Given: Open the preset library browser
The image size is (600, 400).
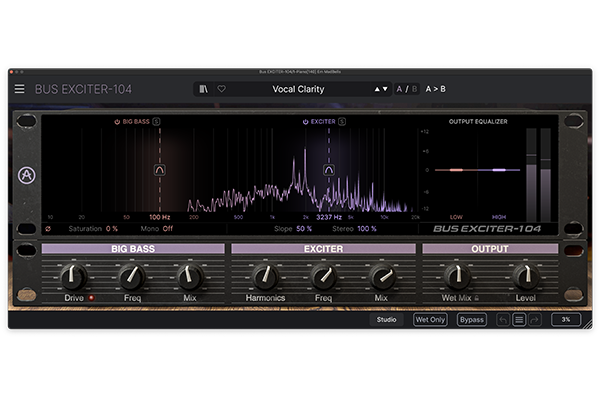Looking at the screenshot, I should coord(204,88).
